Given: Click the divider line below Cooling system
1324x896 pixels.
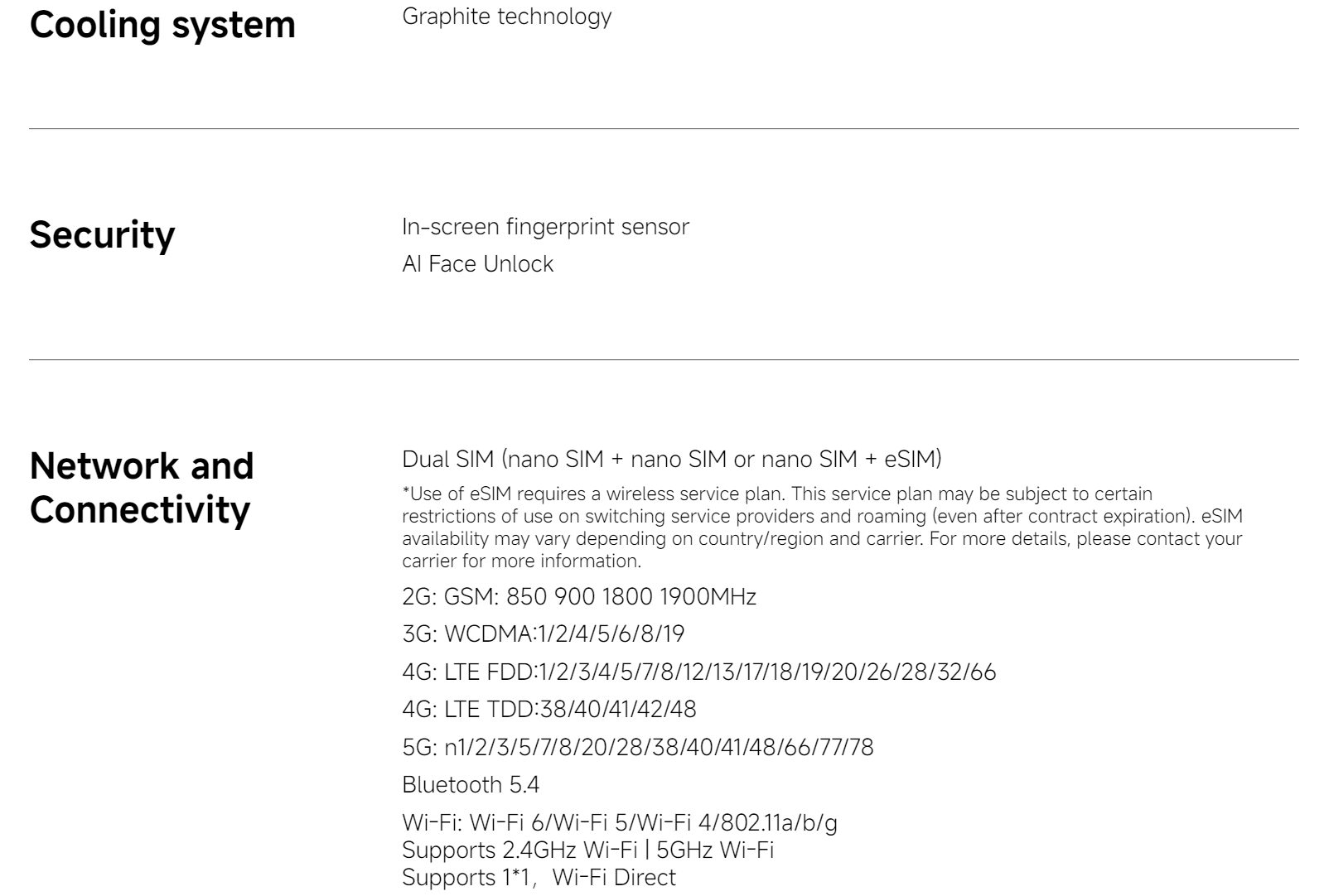Looking at the screenshot, I should coord(664,128).
